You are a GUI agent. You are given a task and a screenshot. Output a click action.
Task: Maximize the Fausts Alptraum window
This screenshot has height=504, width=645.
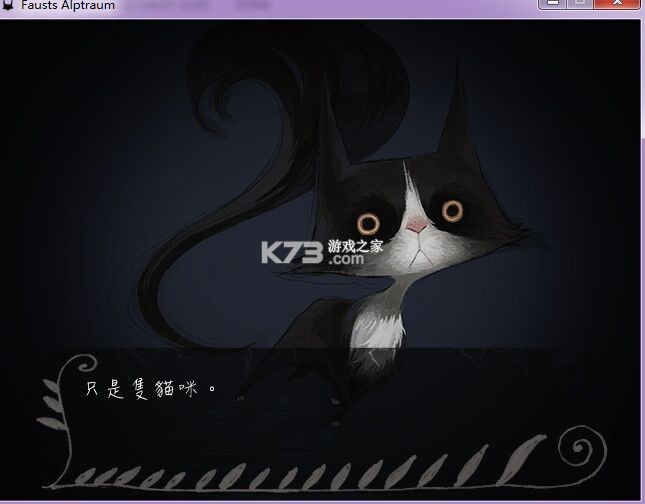[x=580, y=4]
